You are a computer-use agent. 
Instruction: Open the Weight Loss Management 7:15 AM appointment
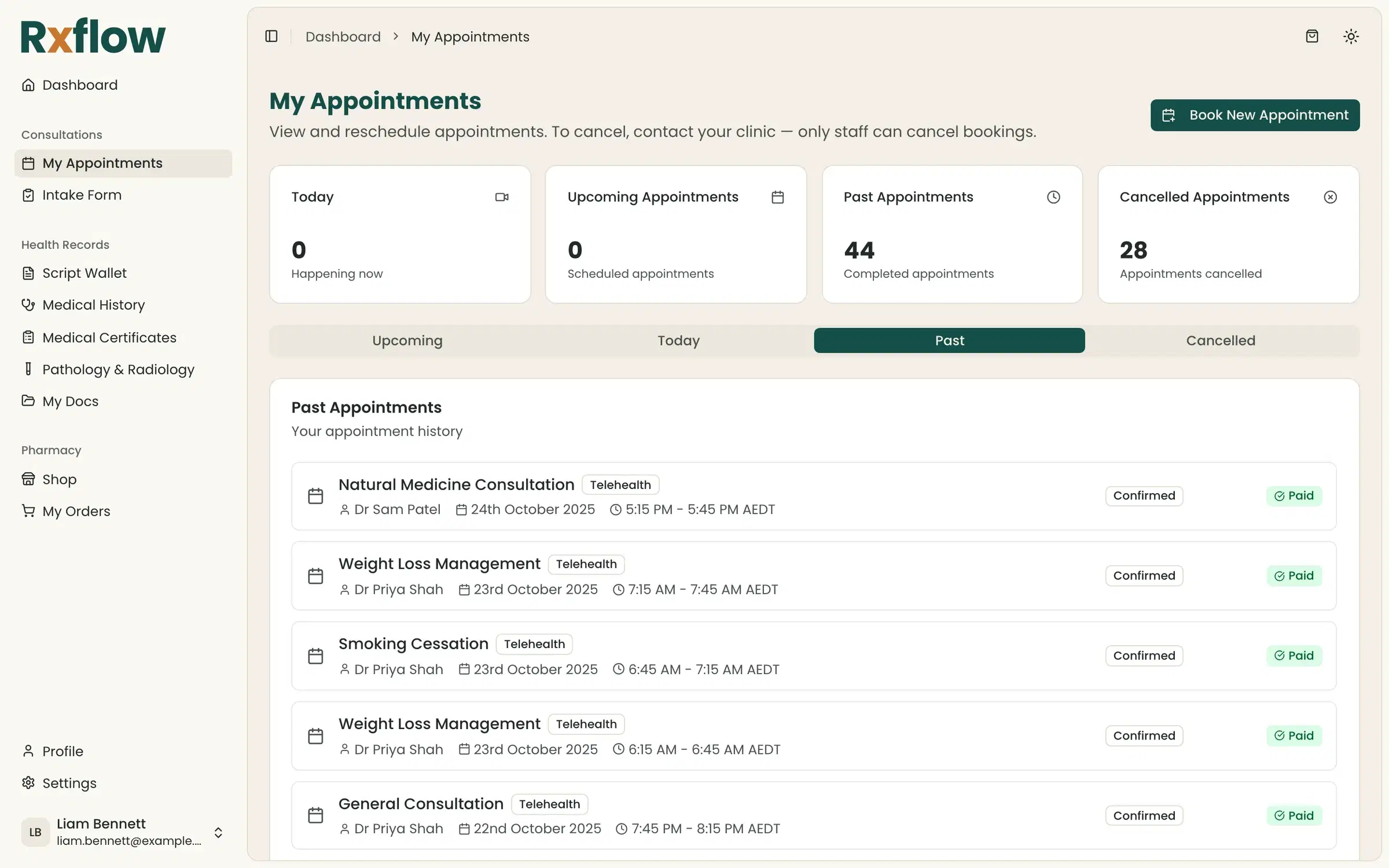tap(814, 576)
